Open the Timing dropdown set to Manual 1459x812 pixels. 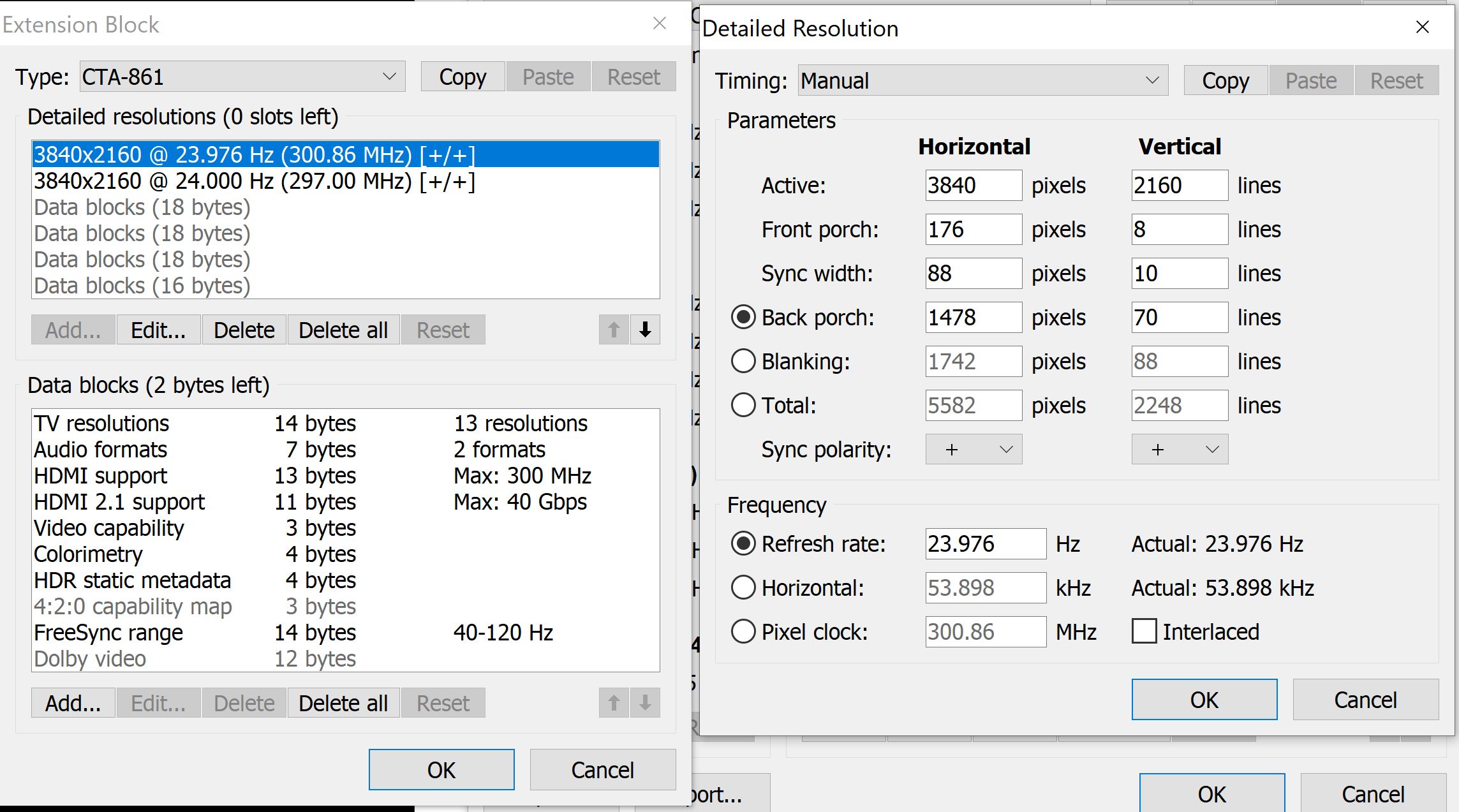[x=982, y=80]
